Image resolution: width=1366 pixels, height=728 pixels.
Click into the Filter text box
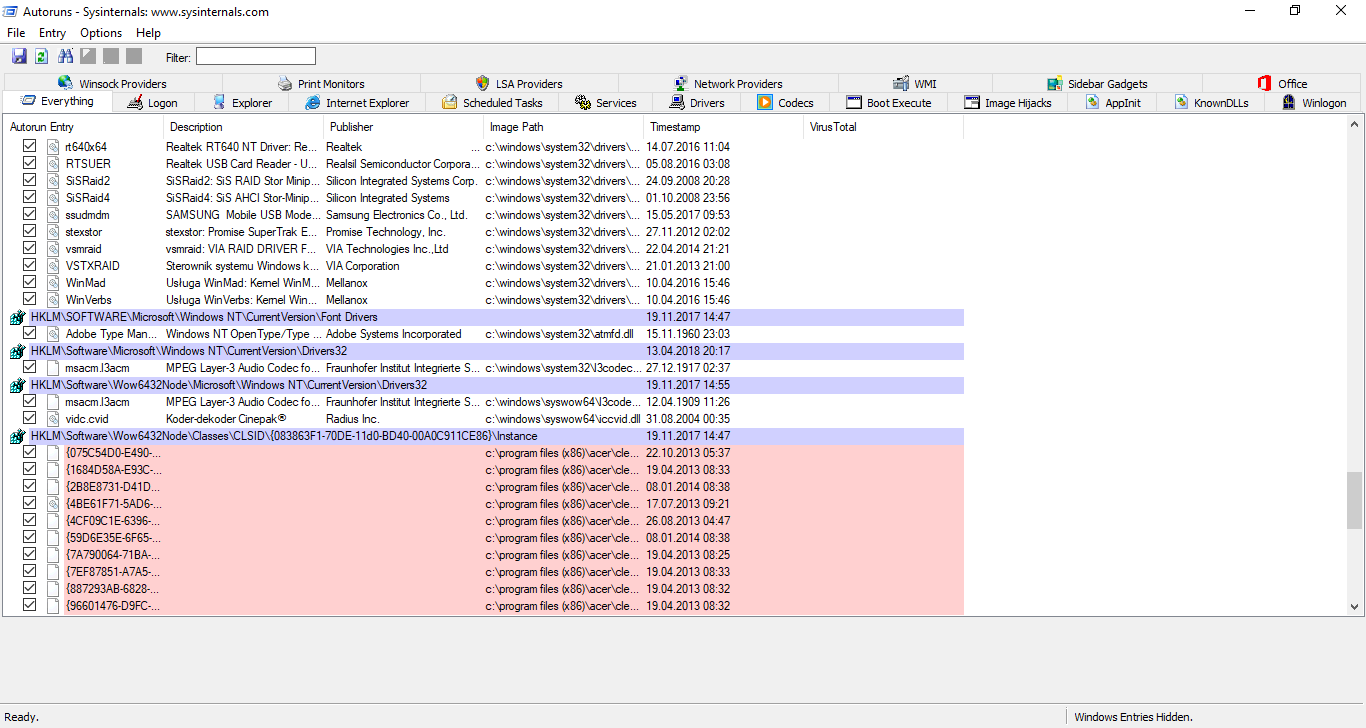coord(255,57)
